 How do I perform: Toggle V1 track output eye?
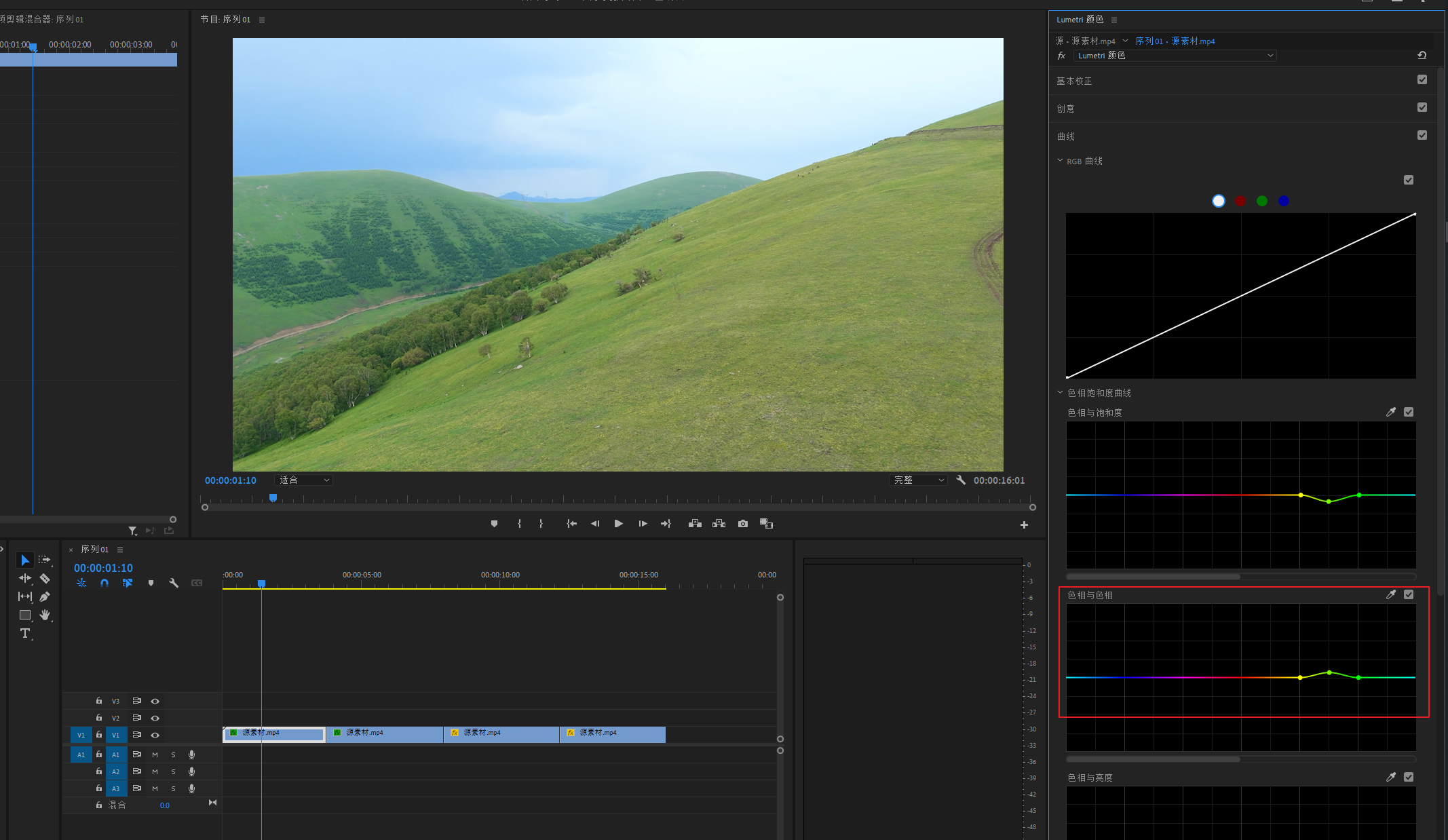pos(155,735)
